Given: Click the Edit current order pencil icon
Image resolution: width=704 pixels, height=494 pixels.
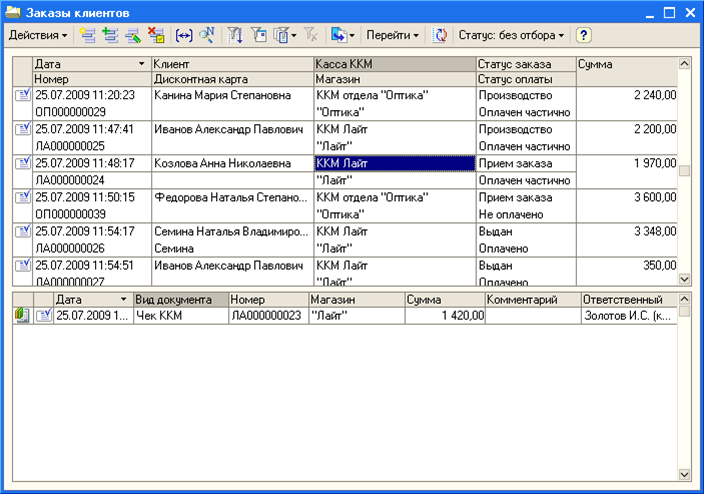Looking at the screenshot, I should tap(133, 35).
